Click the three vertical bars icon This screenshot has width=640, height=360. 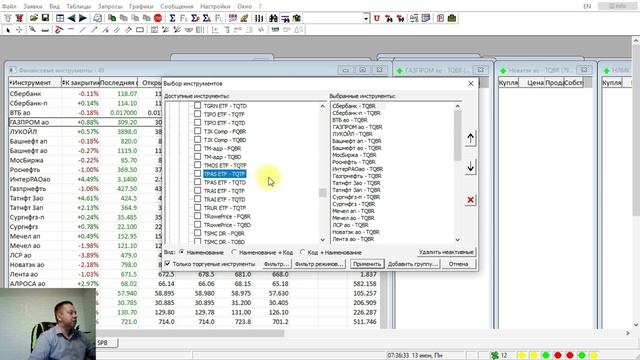click(259, 18)
